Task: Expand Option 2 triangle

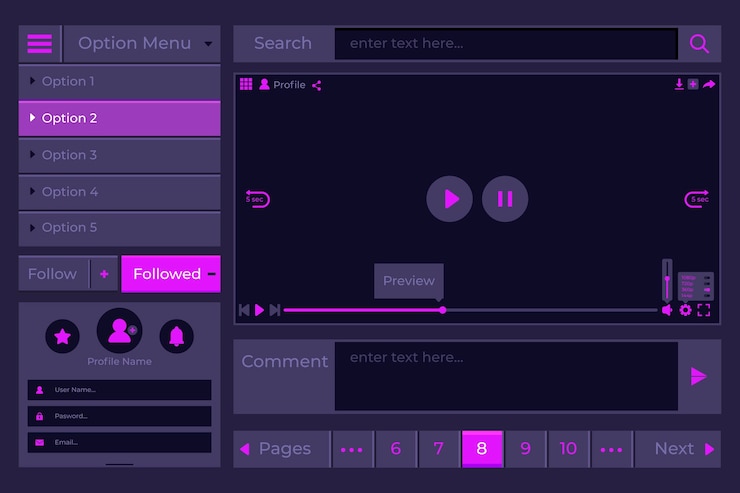Action: coord(32,117)
